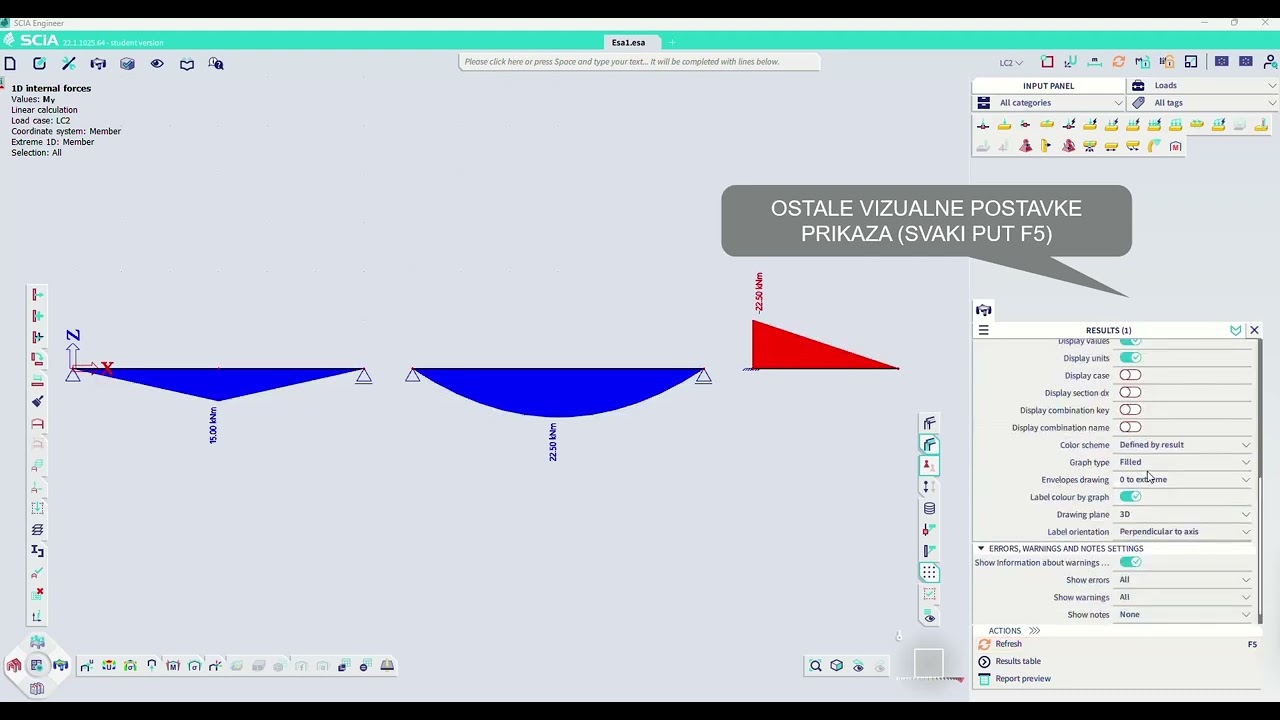
Task: Collapse Errors, warnings and notes settings section
Action: (x=981, y=549)
